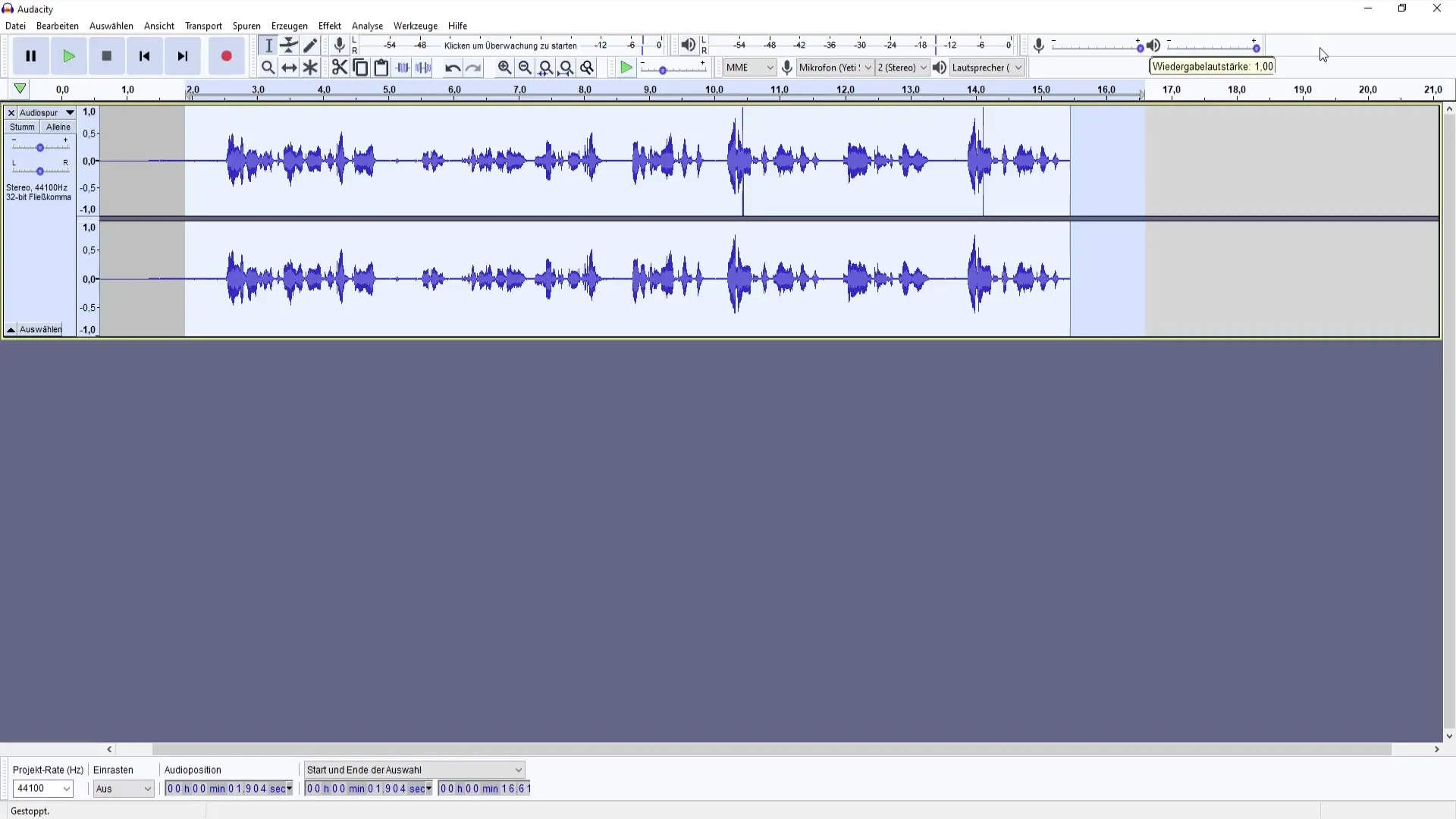
Task: Start recording with the red Record button
Action: (226, 56)
